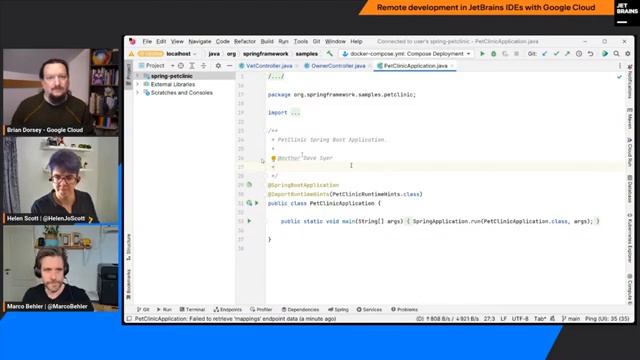
Task: Open Project panel gear options
Action: click(218, 66)
